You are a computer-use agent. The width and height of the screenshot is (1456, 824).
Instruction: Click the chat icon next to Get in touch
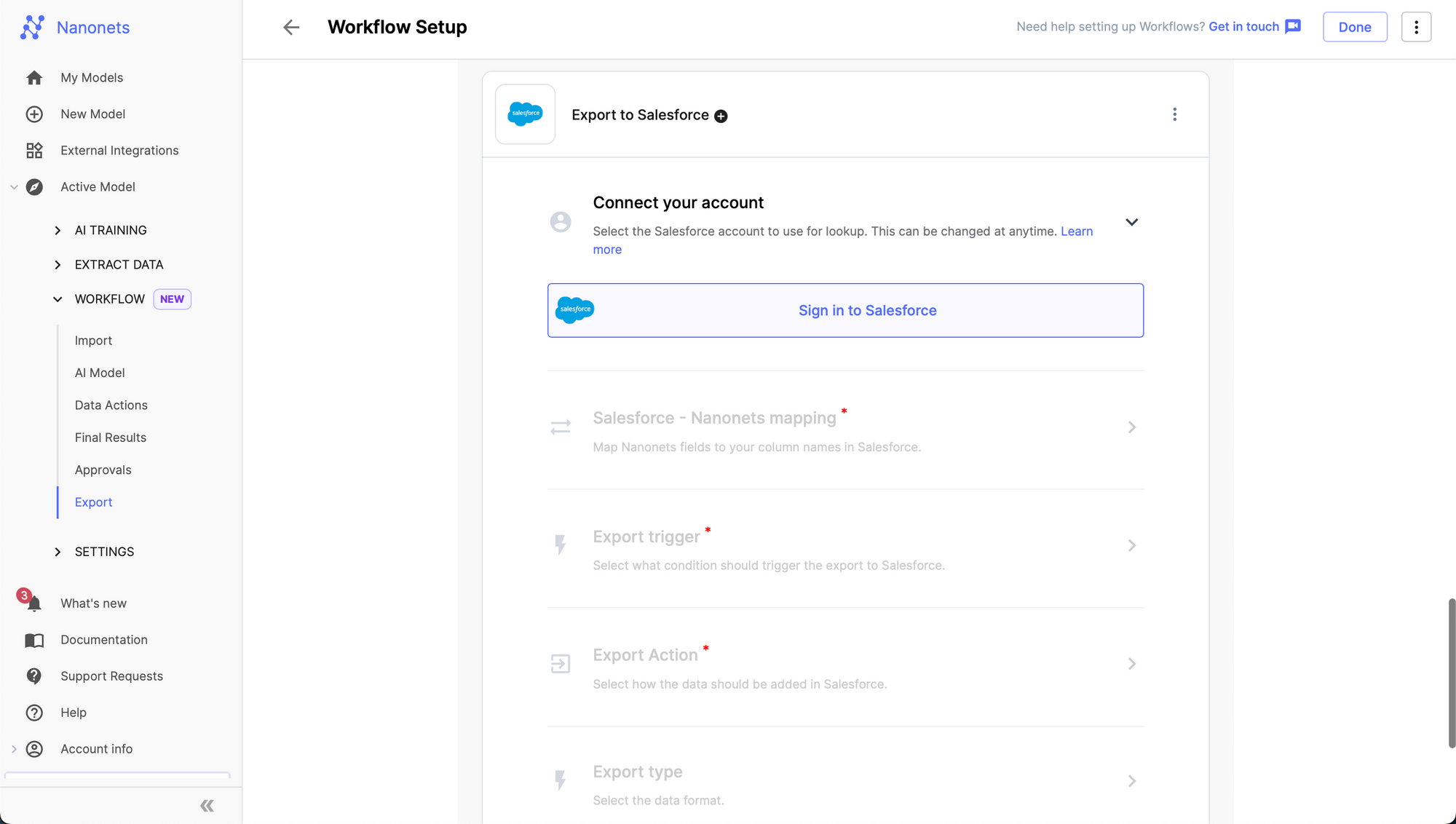pos(1293,27)
